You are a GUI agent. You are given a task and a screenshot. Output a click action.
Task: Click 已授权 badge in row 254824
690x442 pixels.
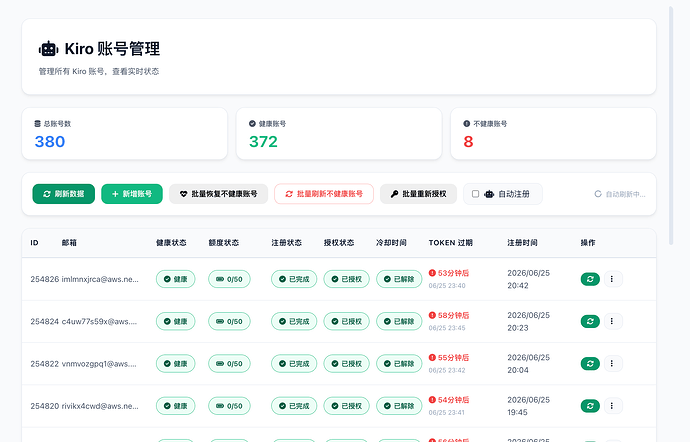(x=346, y=321)
